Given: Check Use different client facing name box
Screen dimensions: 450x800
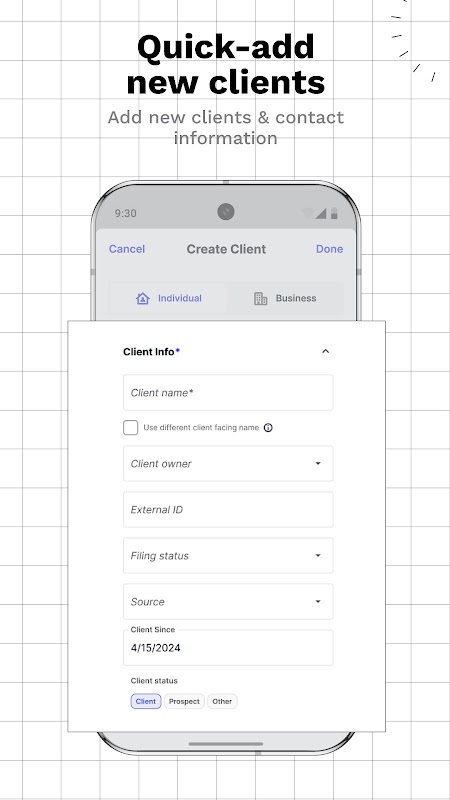Looking at the screenshot, I should click(x=131, y=428).
